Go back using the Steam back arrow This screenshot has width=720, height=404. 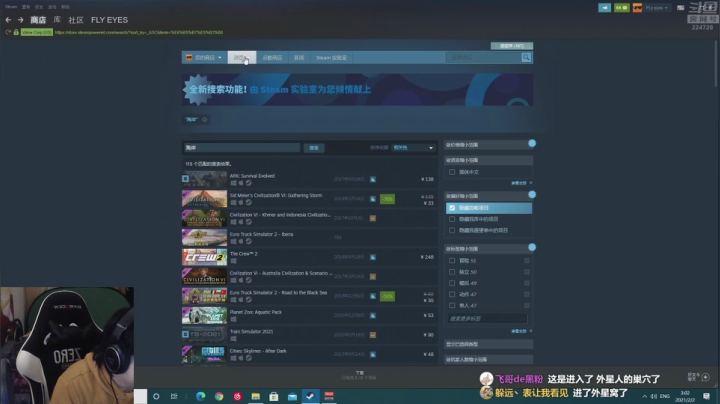[8, 20]
